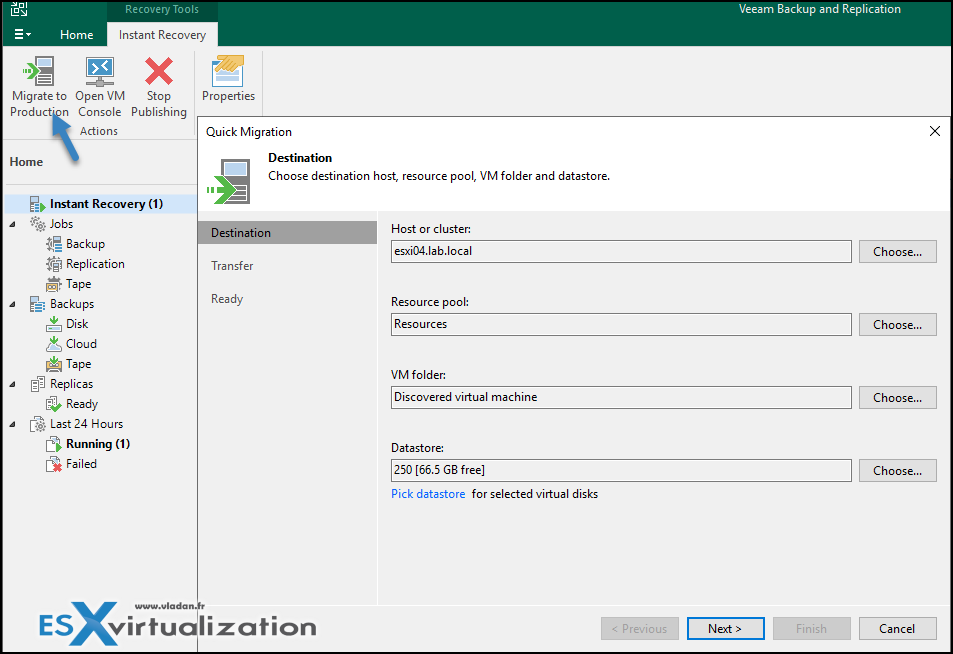Click Next to continue the wizard
953x654 pixels.
click(x=725, y=628)
